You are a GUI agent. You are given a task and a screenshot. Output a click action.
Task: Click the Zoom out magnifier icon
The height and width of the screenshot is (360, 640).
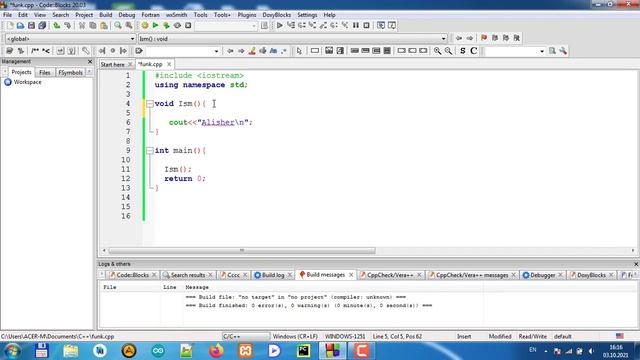(448, 51)
